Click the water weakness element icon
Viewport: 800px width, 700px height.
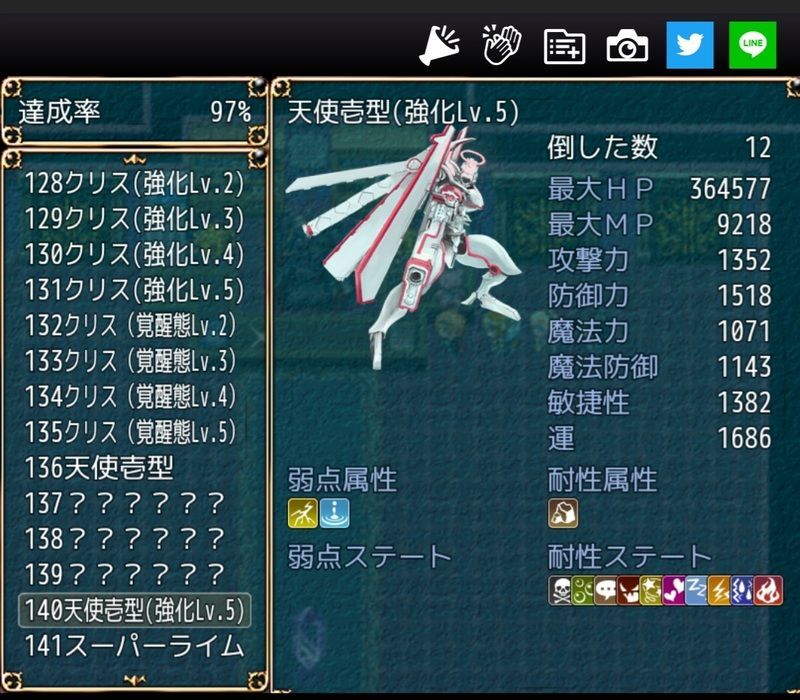click(x=335, y=513)
